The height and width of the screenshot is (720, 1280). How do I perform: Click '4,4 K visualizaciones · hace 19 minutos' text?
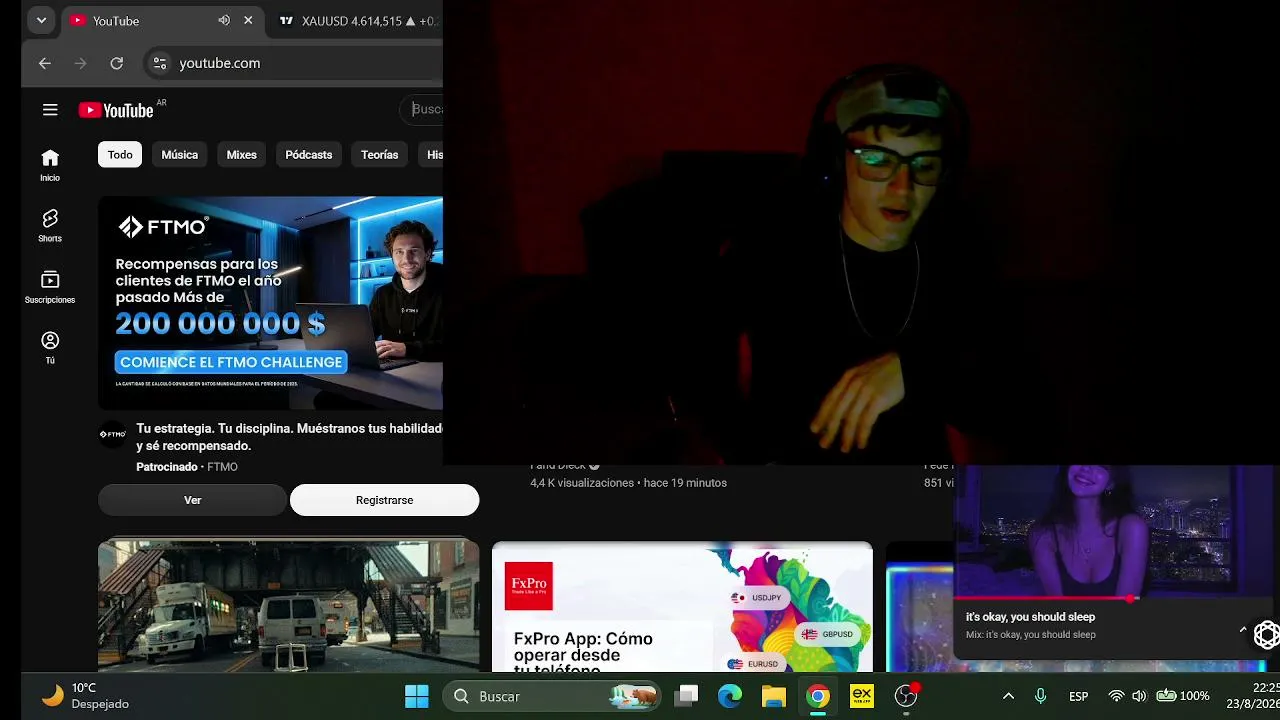[x=628, y=483]
